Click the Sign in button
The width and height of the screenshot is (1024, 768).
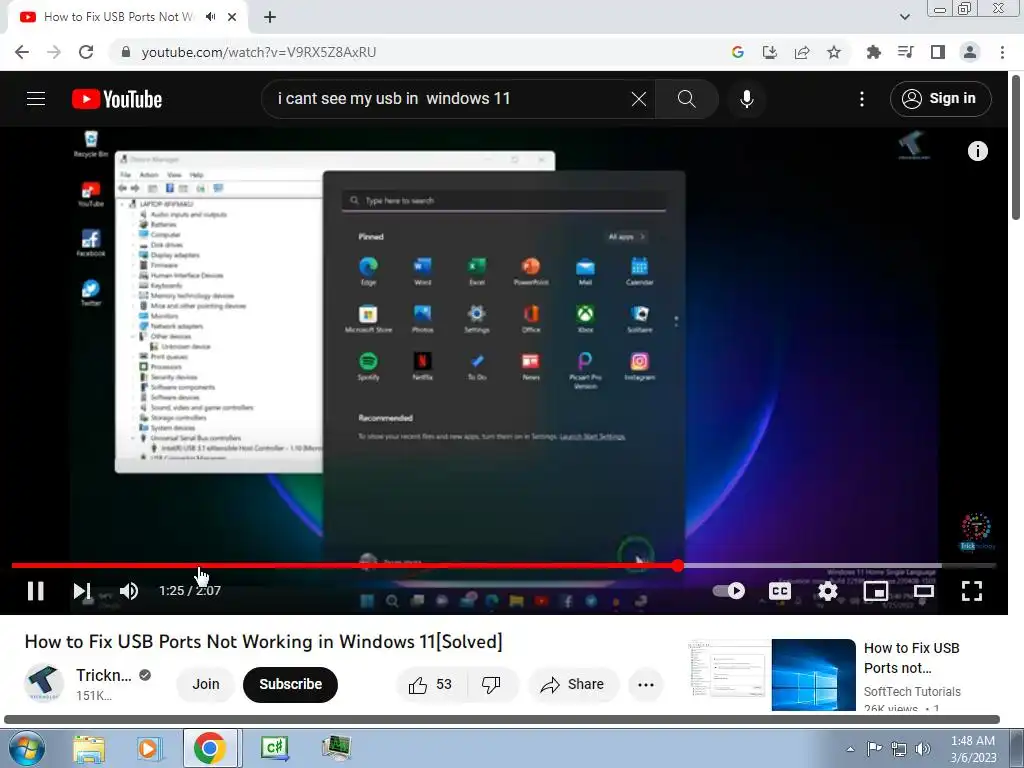(x=940, y=99)
